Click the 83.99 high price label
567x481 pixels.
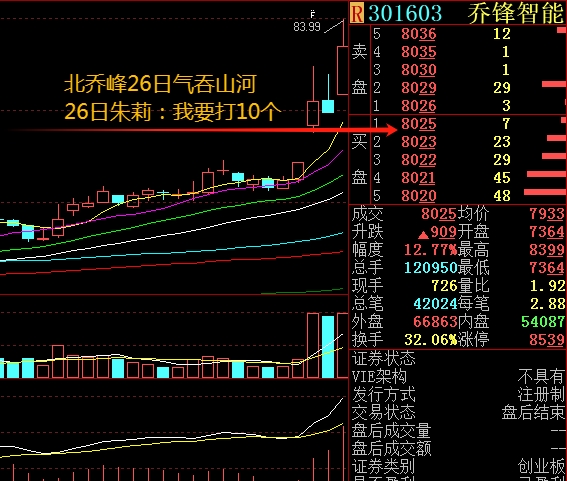coord(307,27)
